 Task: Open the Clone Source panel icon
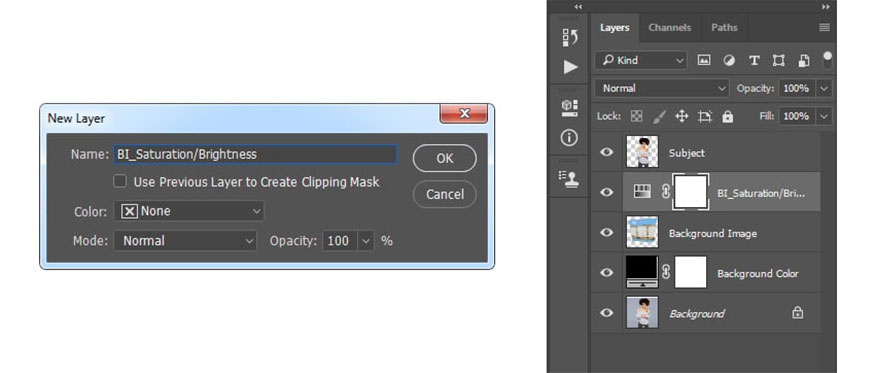[x=569, y=178]
